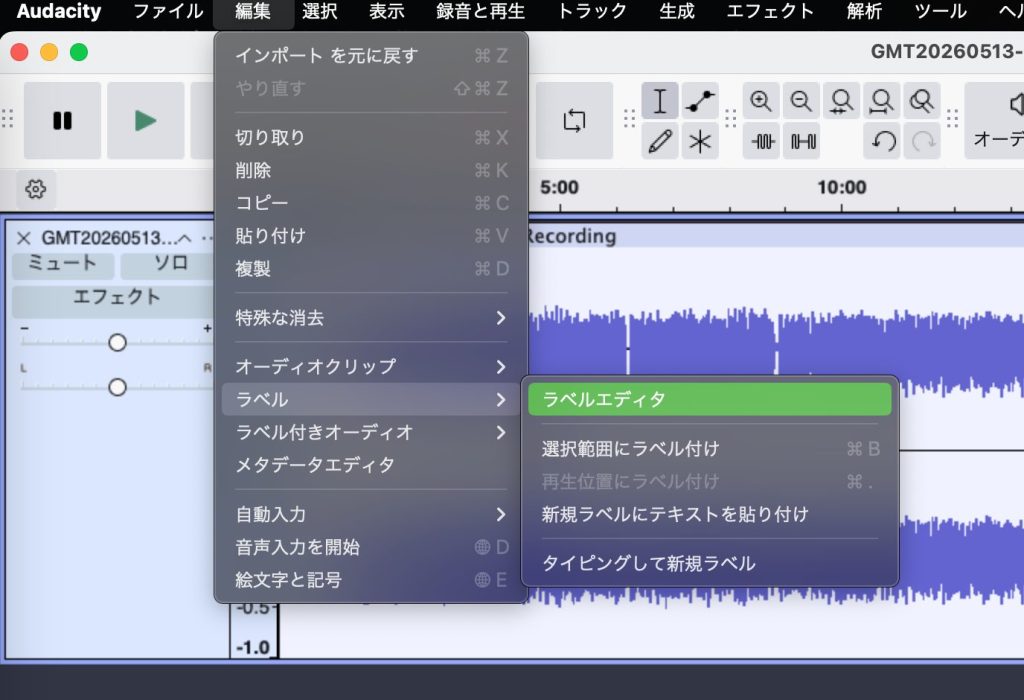
Task: Click the green Play button
Action: 145,120
